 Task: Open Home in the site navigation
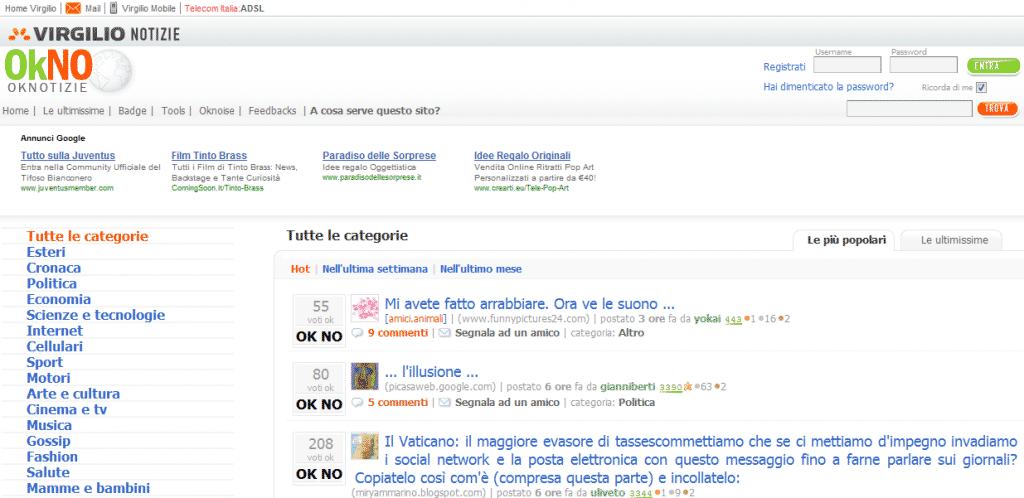click(x=16, y=111)
